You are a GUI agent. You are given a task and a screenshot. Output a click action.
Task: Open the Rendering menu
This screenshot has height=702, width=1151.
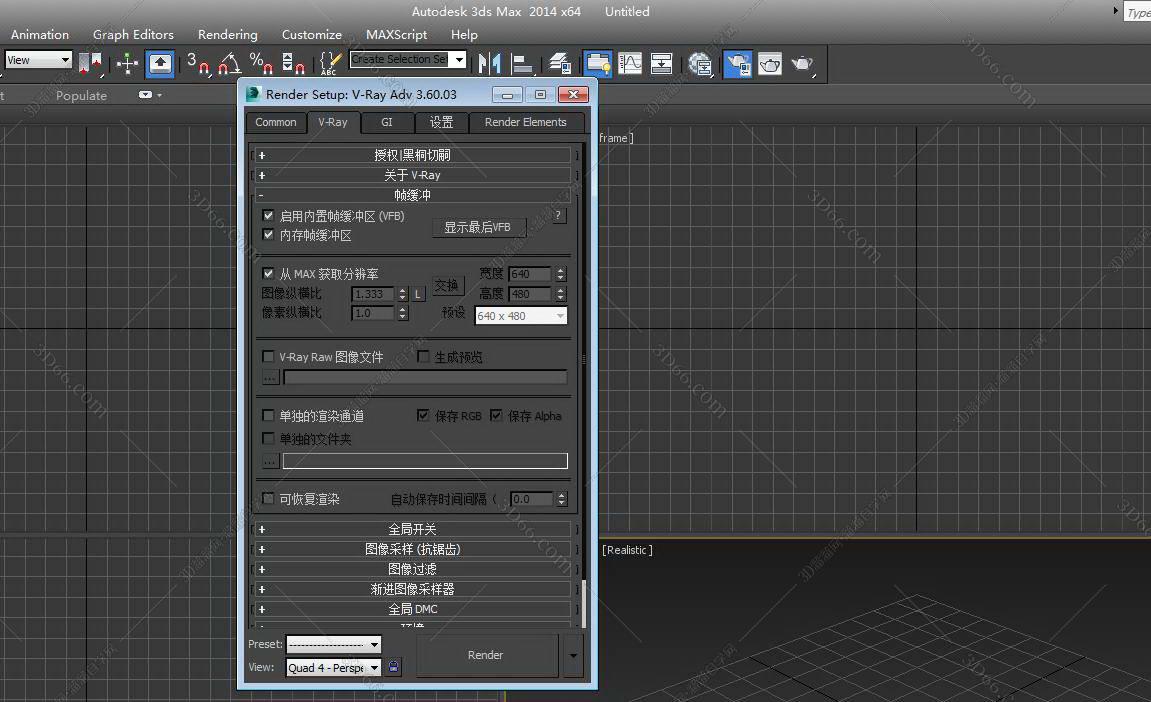coord(227,34)
